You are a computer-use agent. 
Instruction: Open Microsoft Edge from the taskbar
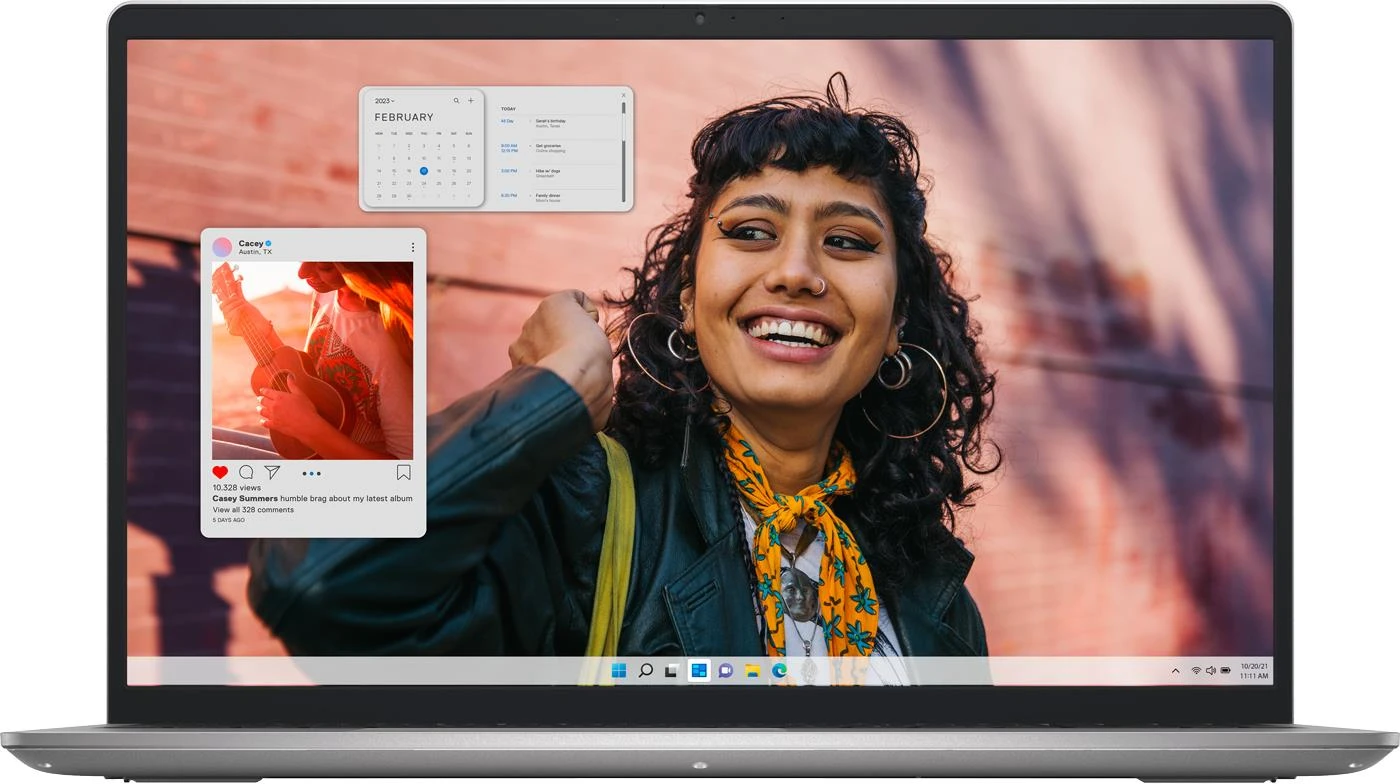779,670
